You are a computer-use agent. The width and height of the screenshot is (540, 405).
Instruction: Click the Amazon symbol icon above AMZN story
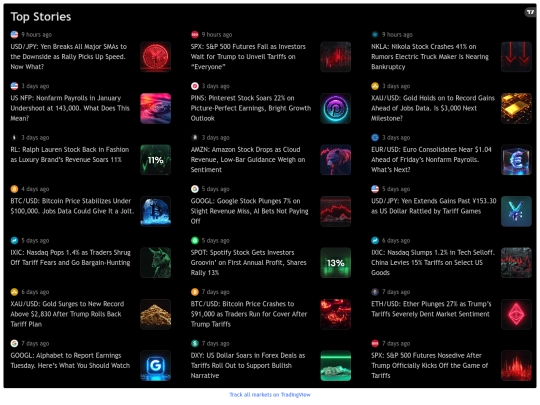coord(195,137)
